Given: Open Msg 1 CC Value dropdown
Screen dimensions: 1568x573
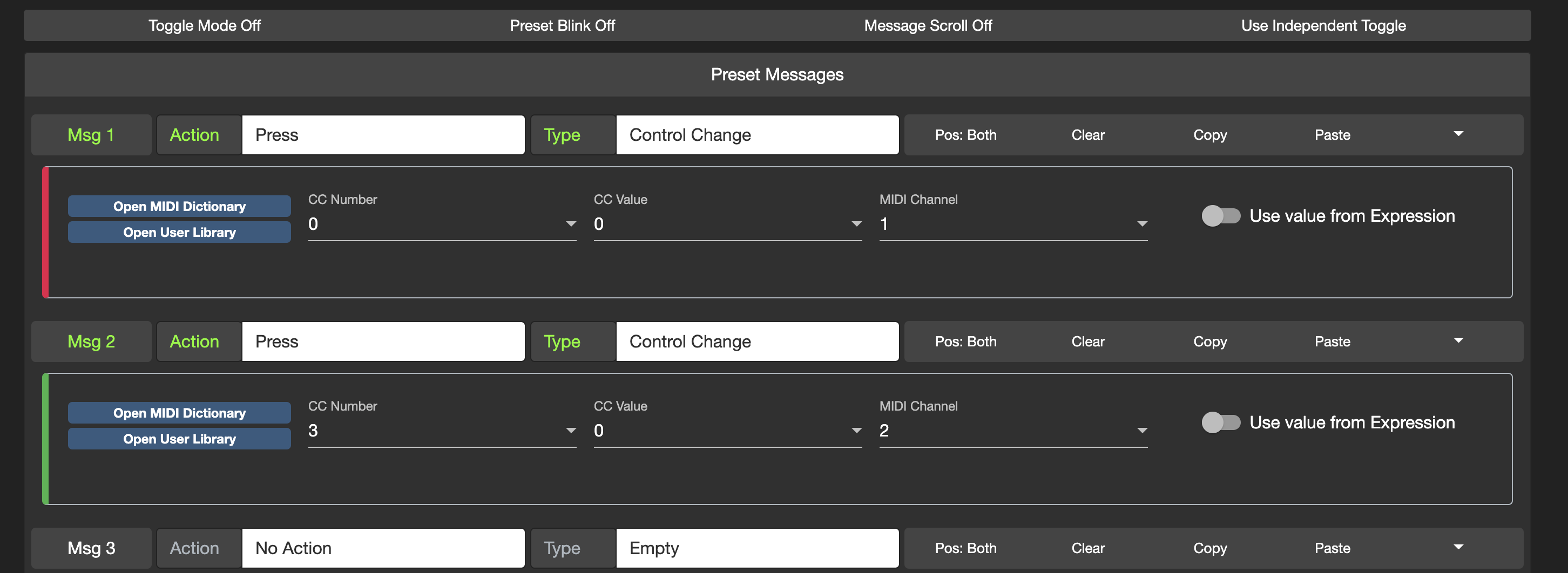Looking at the screenshot, I should click(727, 224).
